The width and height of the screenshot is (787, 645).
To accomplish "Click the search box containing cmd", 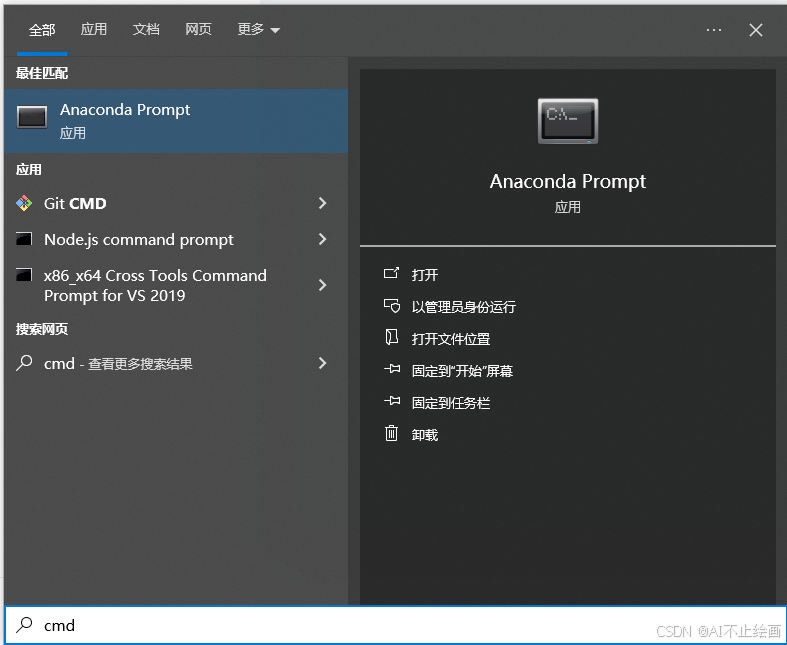I will pos(395,625).
